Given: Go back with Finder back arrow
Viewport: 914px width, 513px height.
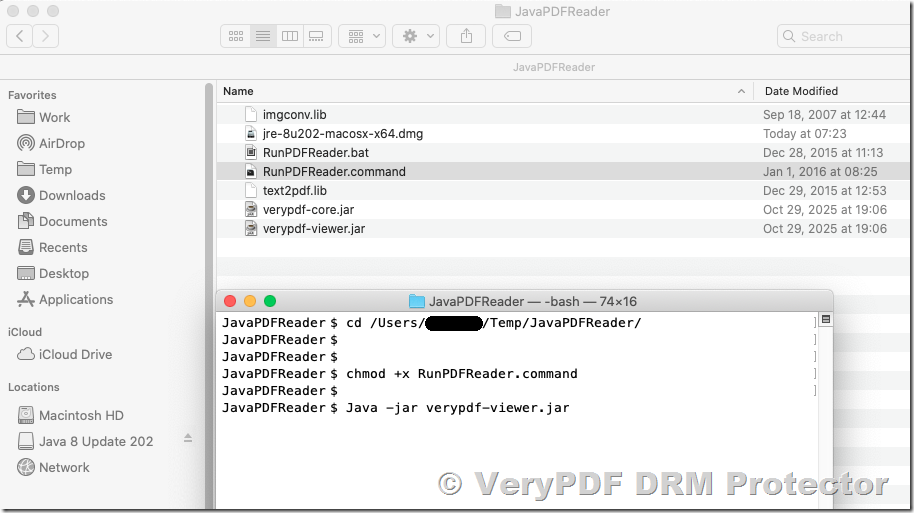Looking at the screenshot, I should 19,36.
